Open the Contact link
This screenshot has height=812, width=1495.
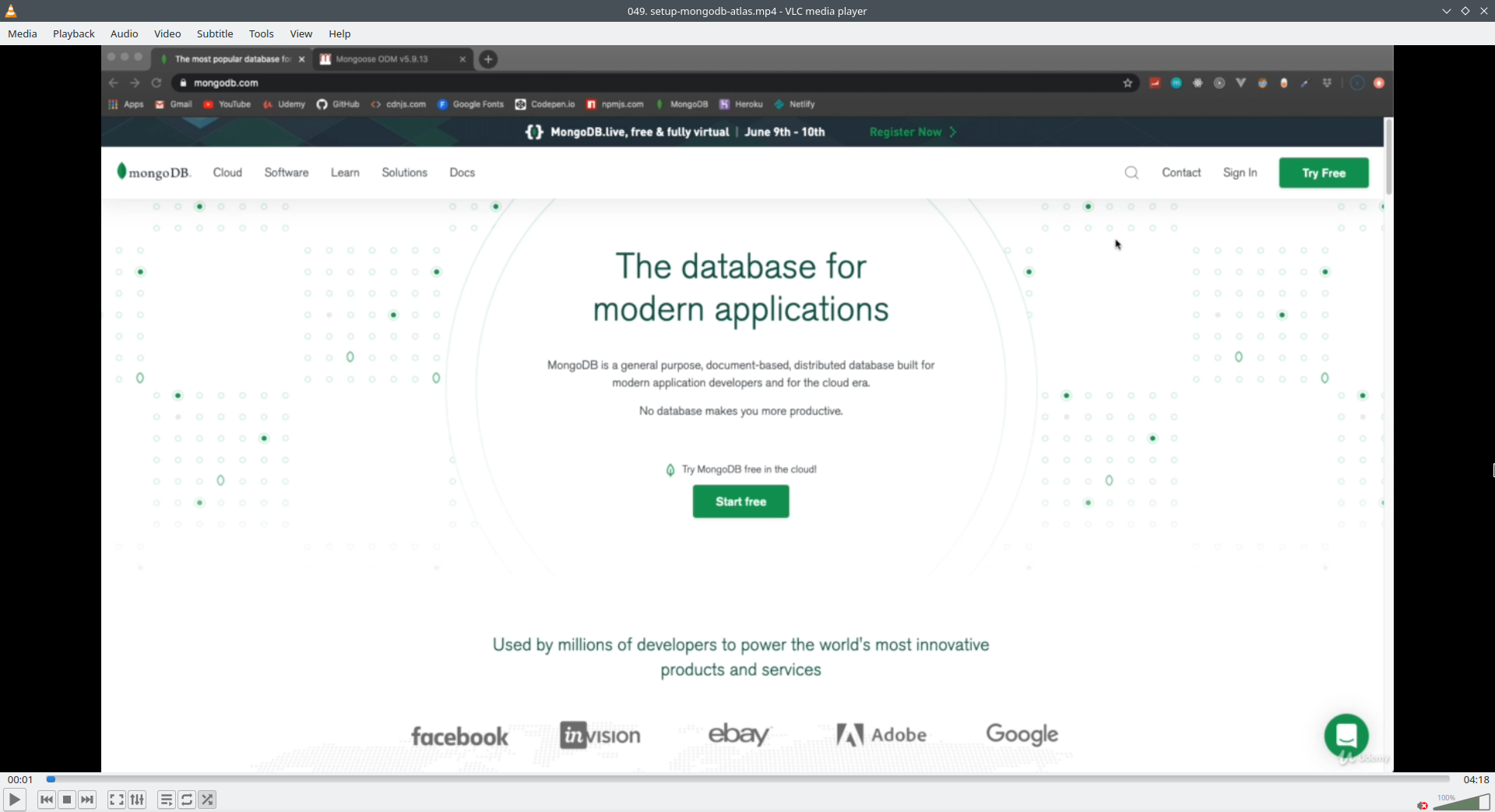pos(1181,173)
